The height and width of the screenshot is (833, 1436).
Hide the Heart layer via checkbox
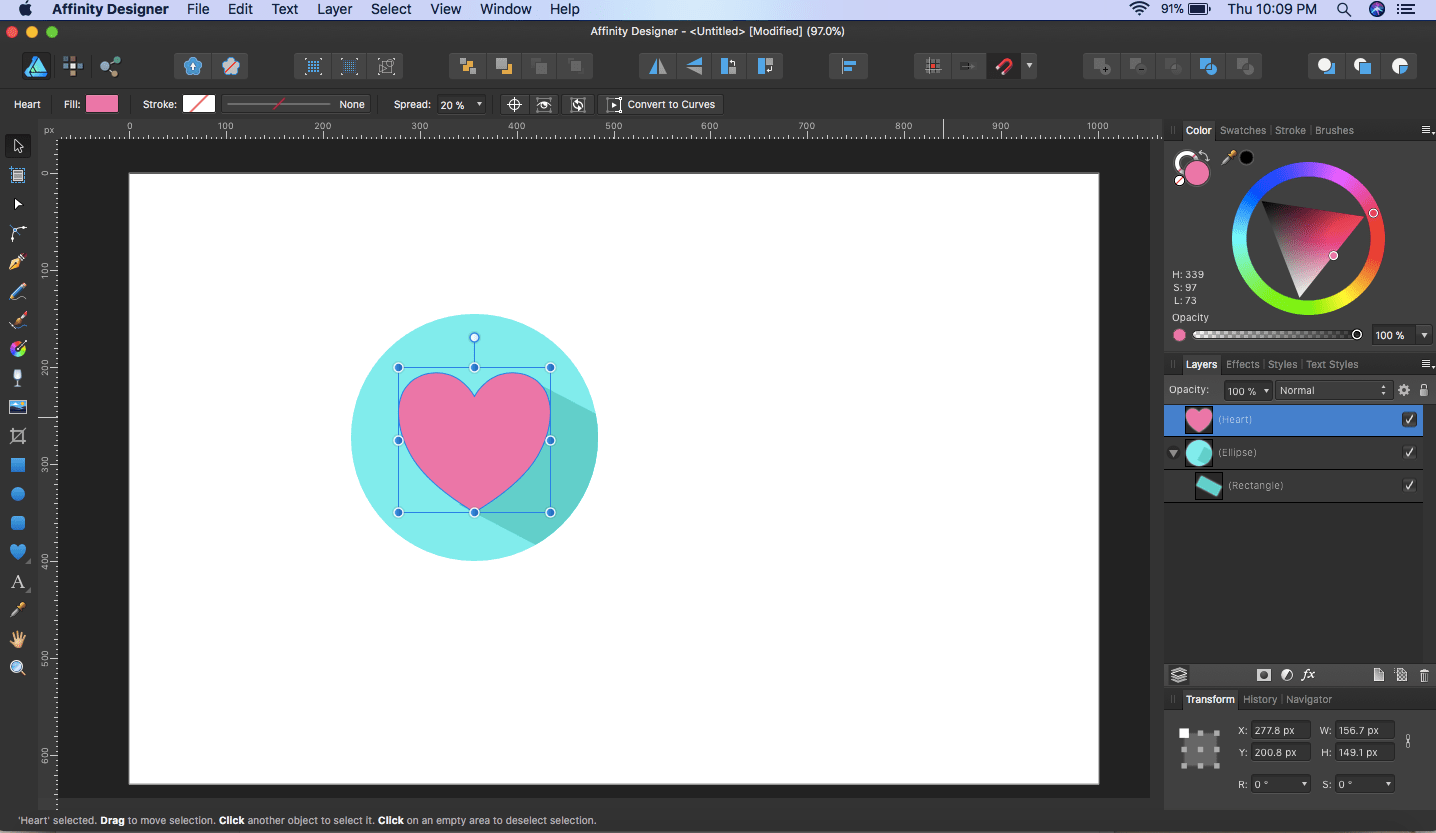click(x=1409, y=420)
